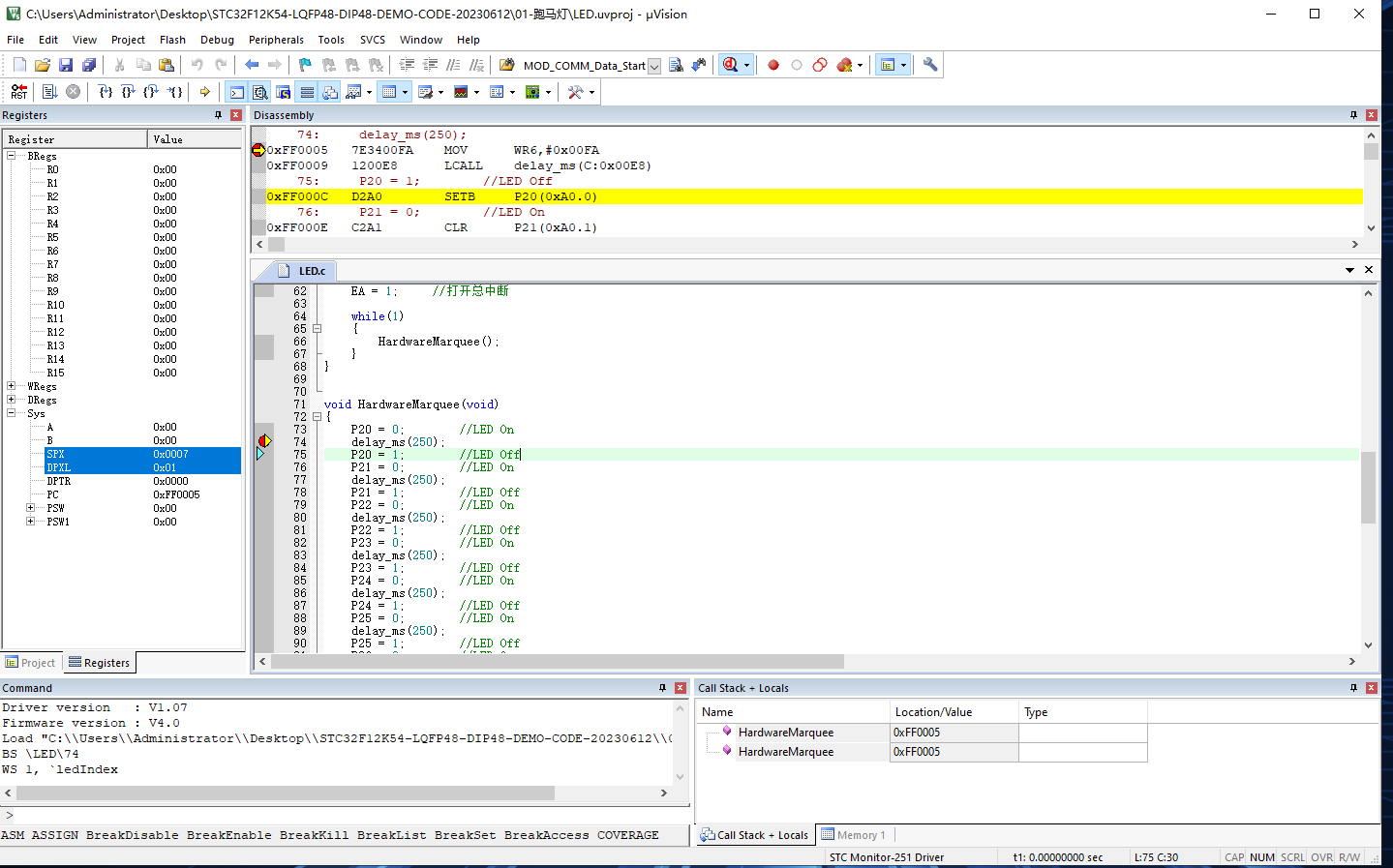1393x868 pixels.
Task: Click the Run icon in debug toolbar
Action: click(49, 92)
